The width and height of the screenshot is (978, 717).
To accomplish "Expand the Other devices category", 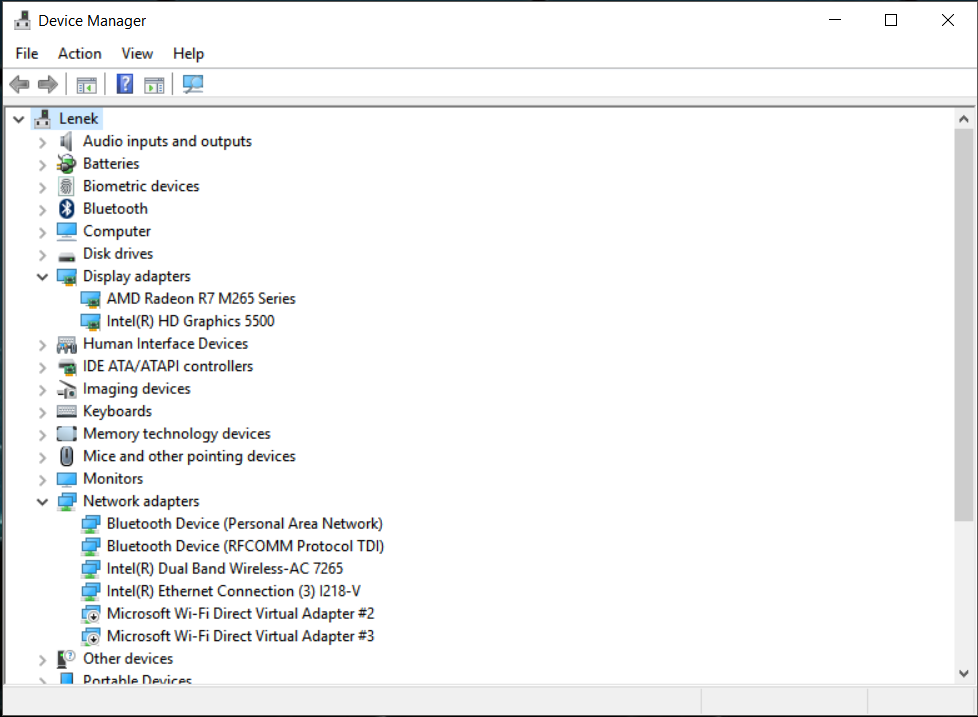I will point(42,660).
